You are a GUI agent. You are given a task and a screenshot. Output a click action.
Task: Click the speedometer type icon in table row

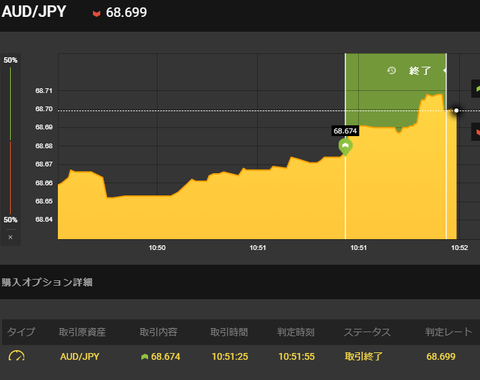point(16,356)
